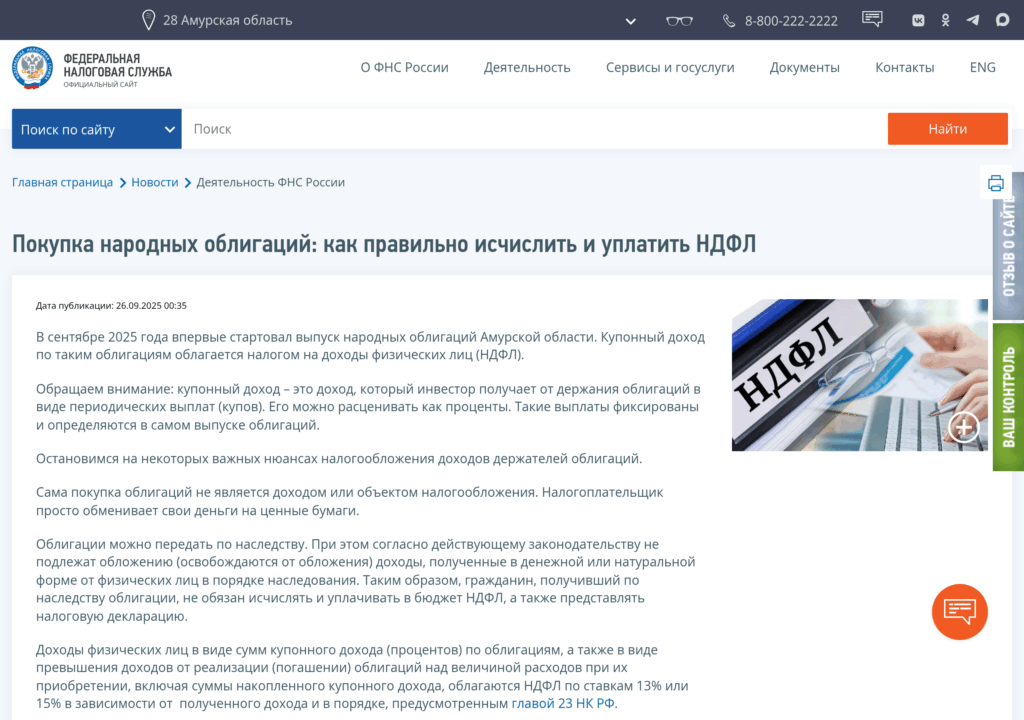The width and height of the screenshot is (1024, 720).
Task: Open the Деятельность menu
Action: click(527, 67)
